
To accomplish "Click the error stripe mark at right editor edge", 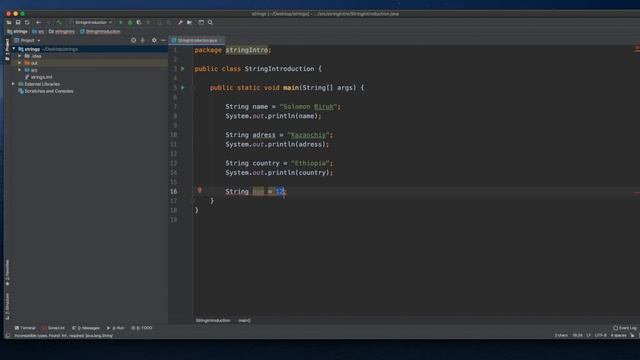I will [637, 193].
